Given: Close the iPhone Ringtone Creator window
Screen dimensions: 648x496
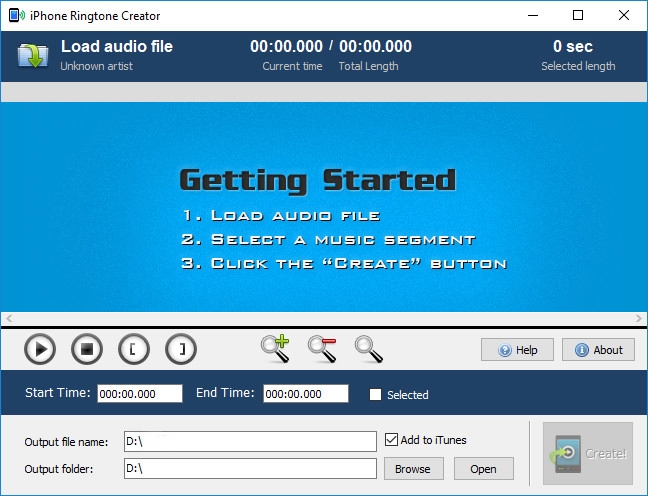Looking at the screenshot, I should coord(624,16).
